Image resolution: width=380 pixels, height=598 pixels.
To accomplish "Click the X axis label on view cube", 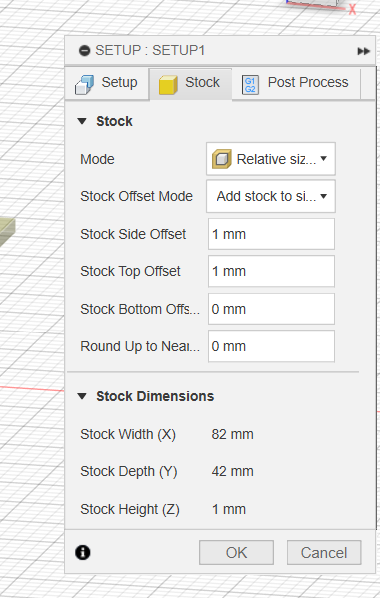I will pyautogui.click(x=352, y=9).
